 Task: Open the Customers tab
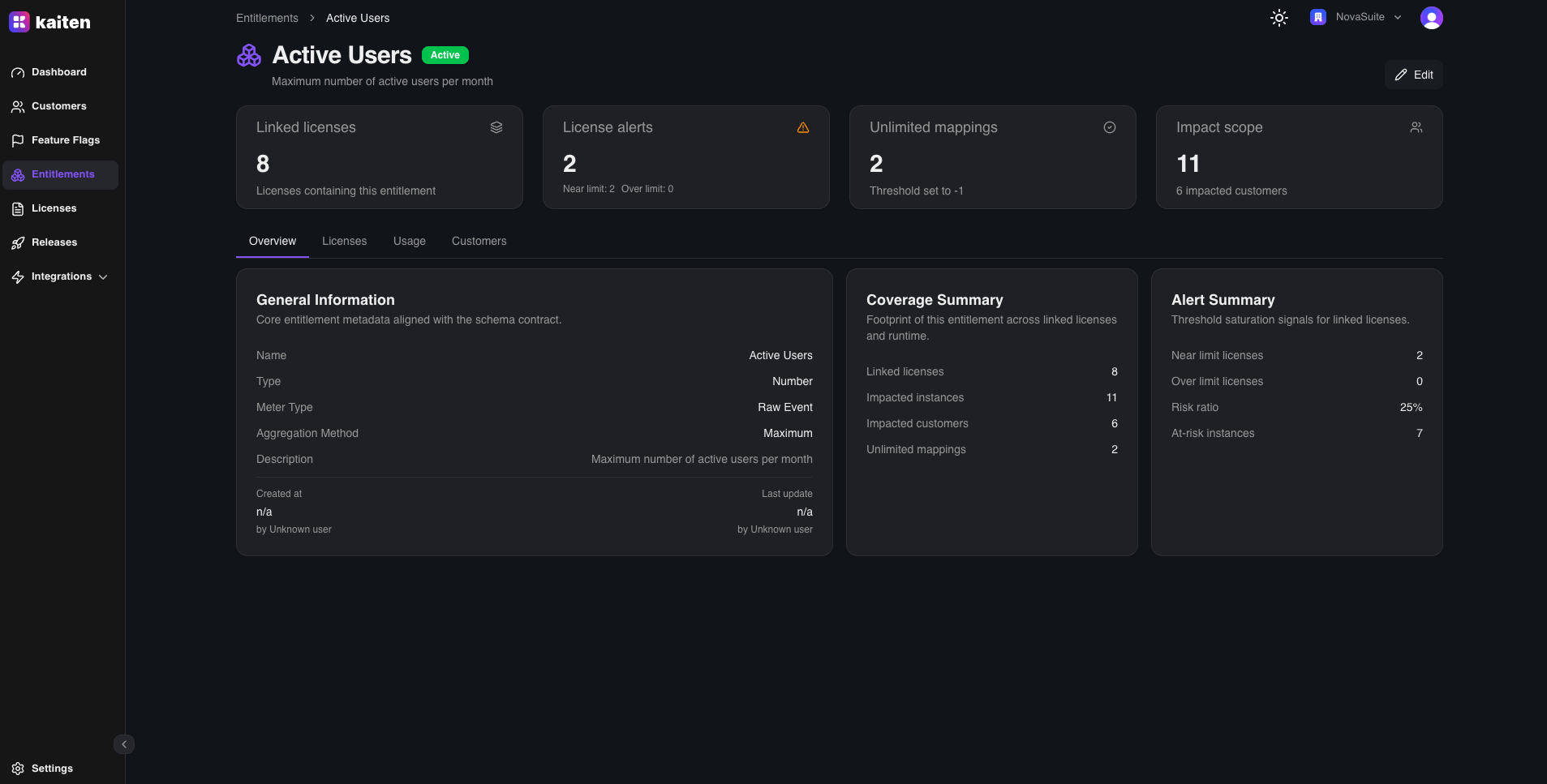pyautogui.click(x=479, y=242)
